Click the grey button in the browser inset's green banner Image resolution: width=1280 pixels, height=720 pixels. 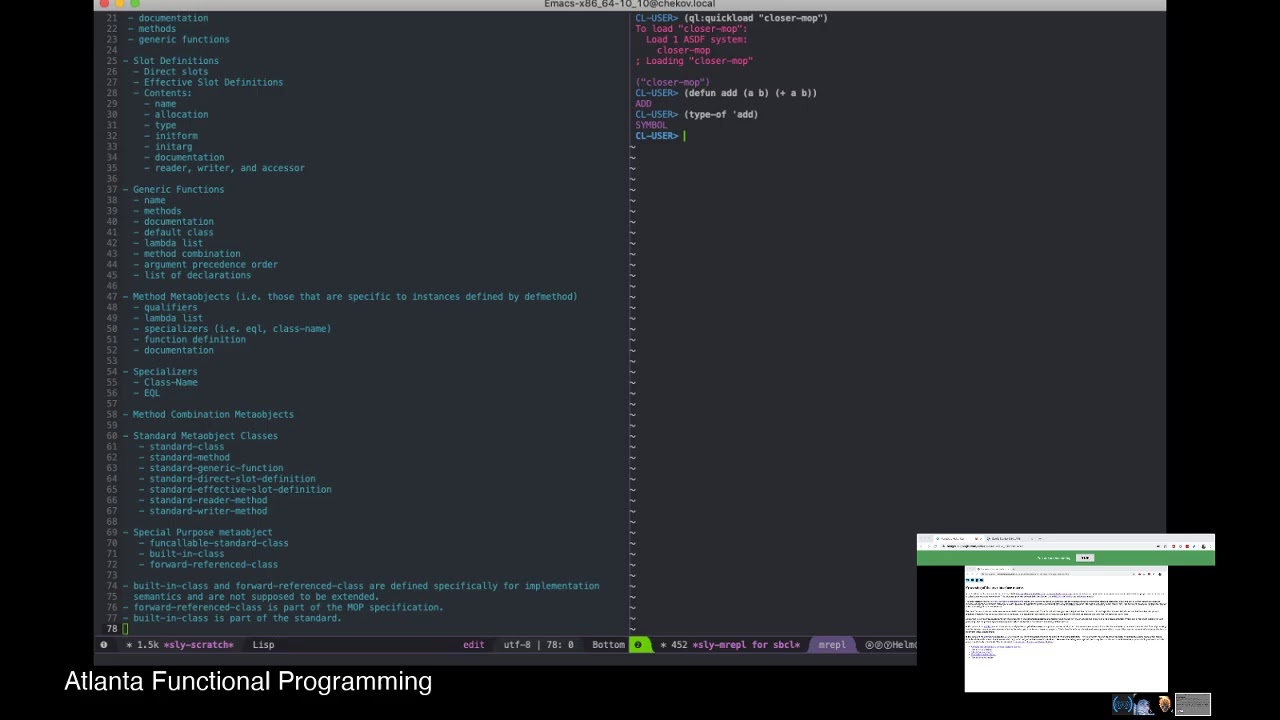(x=1085, y=558)
